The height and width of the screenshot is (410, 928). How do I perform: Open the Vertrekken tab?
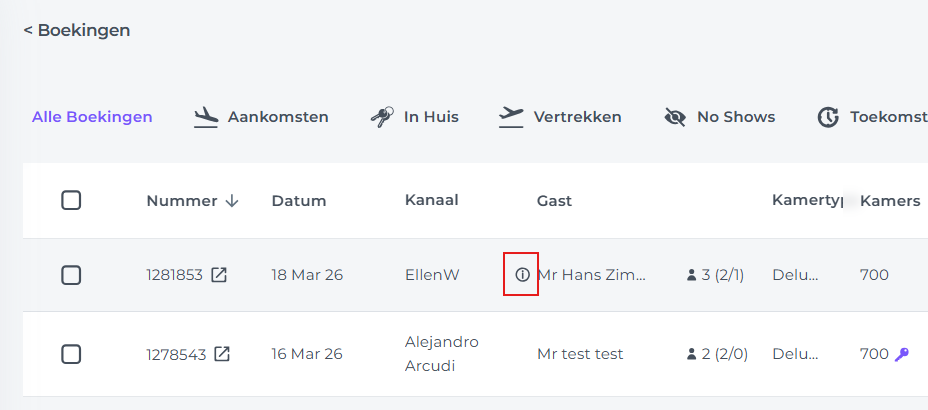tap(577, 117)
